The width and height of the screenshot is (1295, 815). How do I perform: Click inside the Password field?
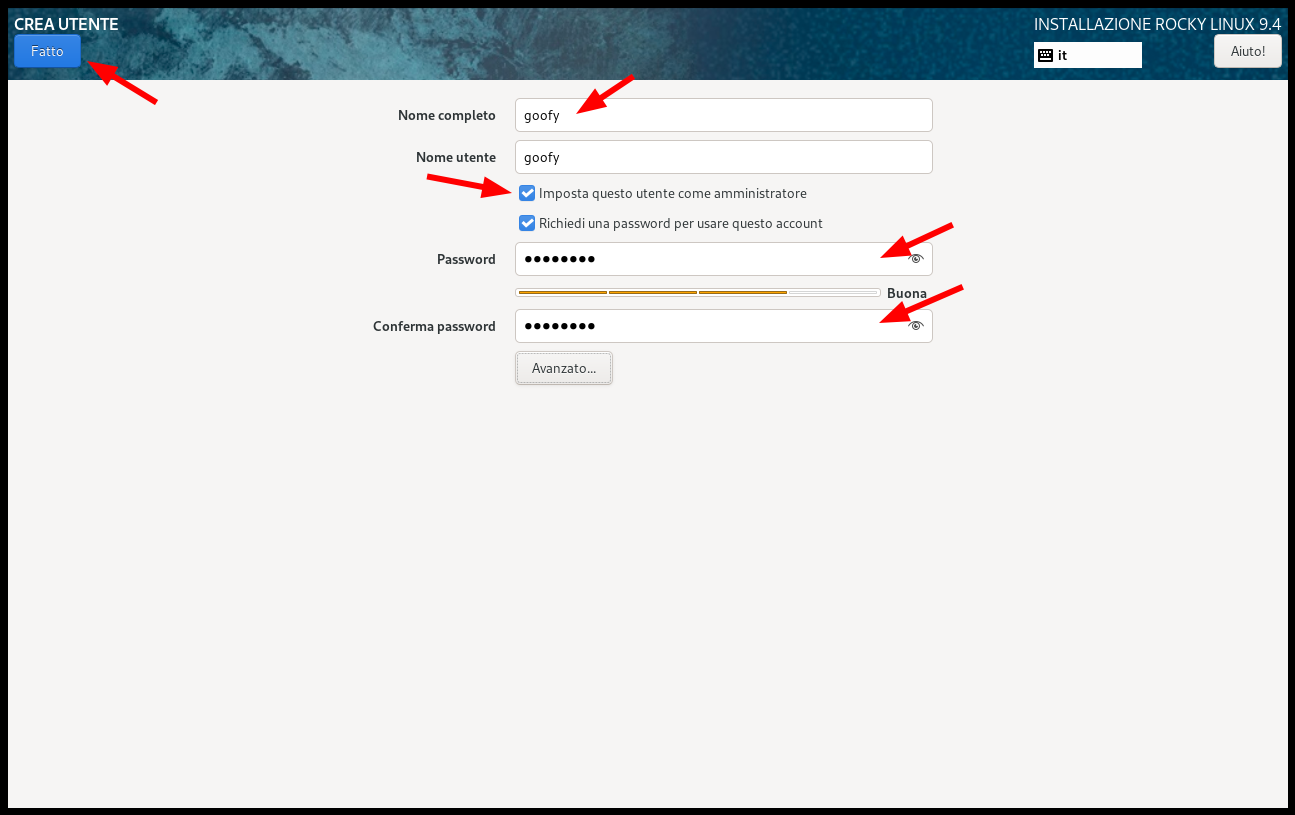tap(724, 259)
